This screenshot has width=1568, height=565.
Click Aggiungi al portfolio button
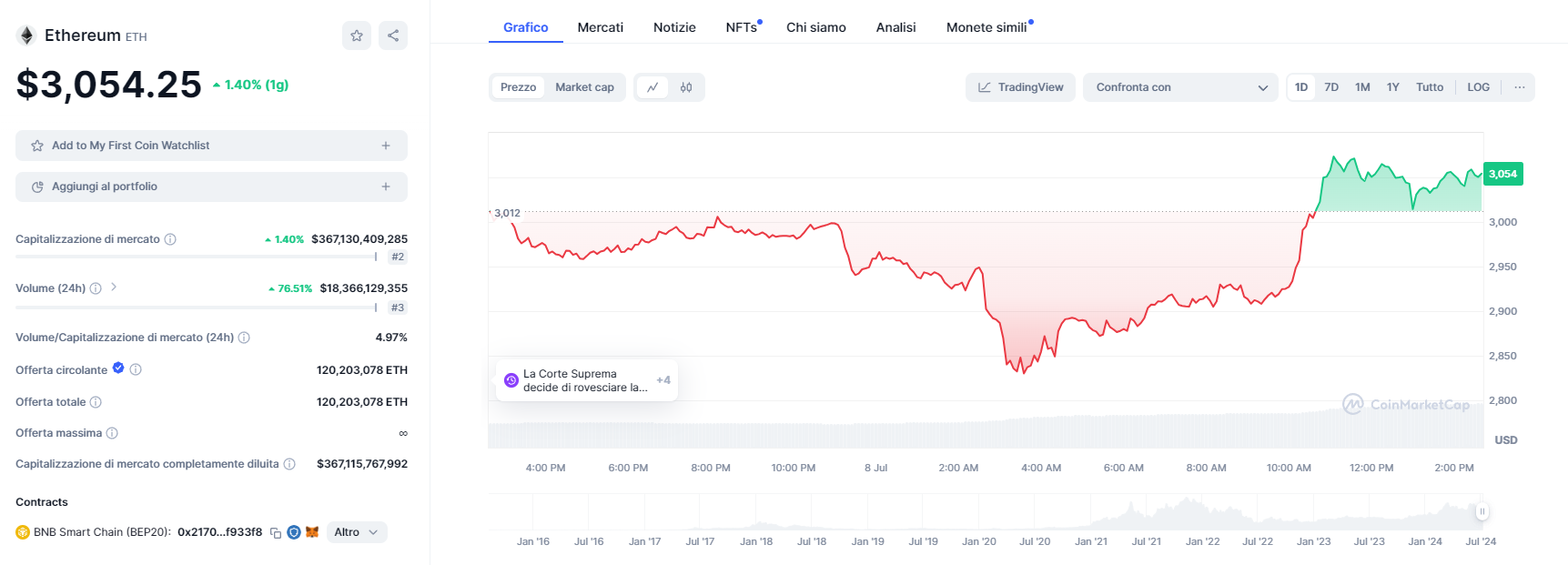point(211,187)
